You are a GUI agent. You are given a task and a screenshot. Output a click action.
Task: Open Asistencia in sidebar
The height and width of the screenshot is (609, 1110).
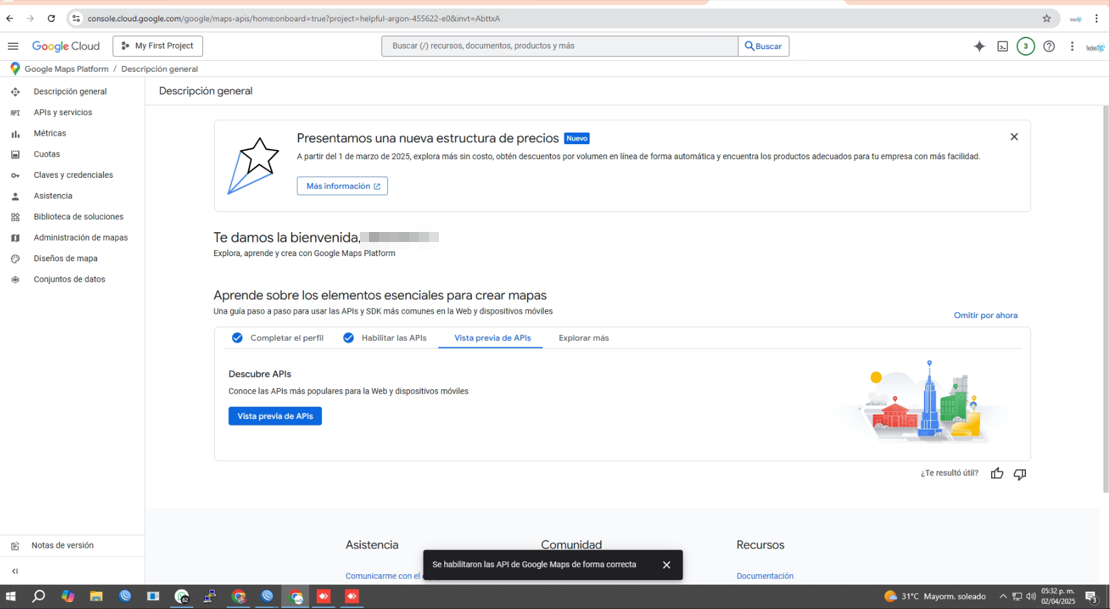52,196
